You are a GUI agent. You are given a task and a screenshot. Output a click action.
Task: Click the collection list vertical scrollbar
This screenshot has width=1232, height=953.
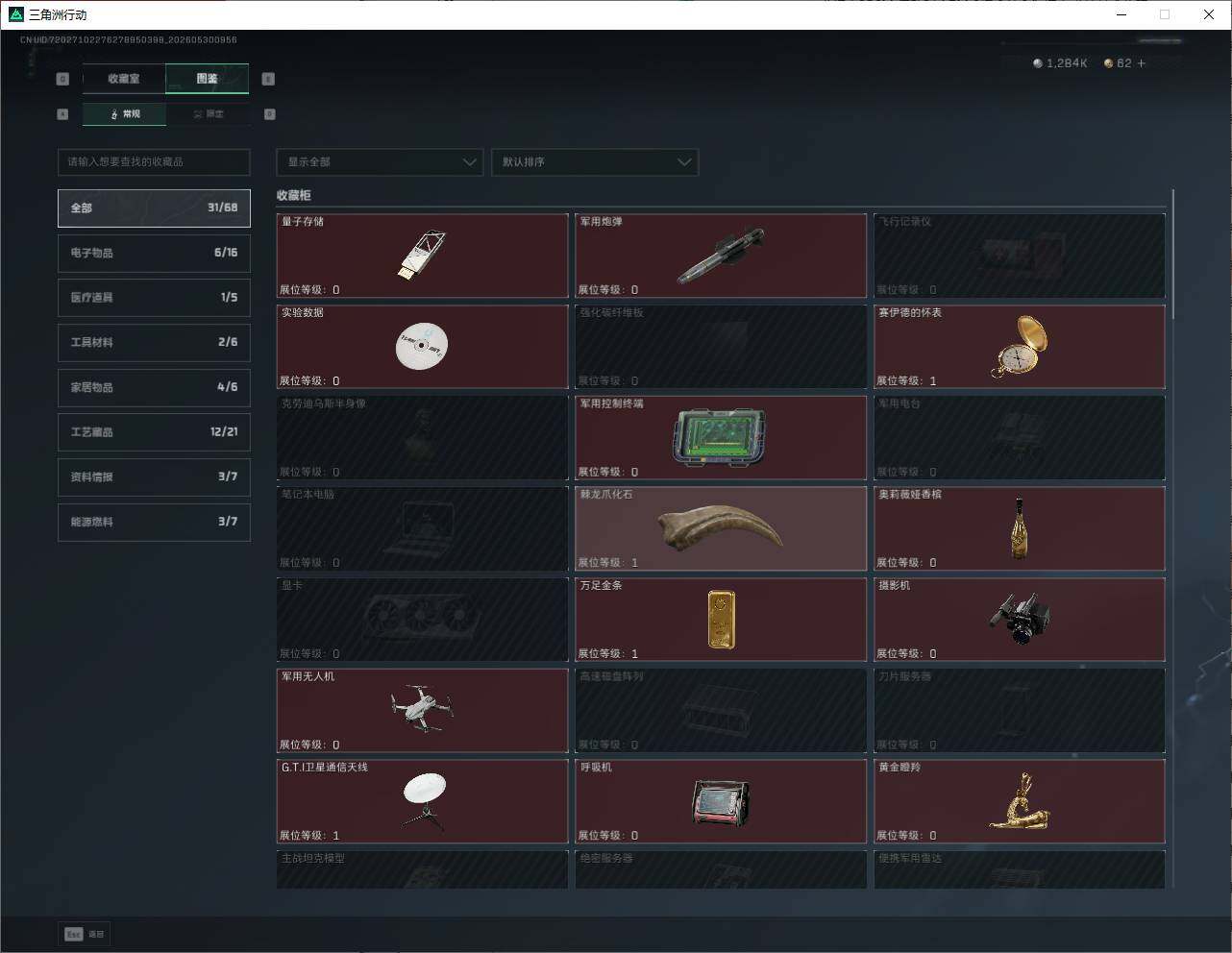click(x=1172, y=256)
